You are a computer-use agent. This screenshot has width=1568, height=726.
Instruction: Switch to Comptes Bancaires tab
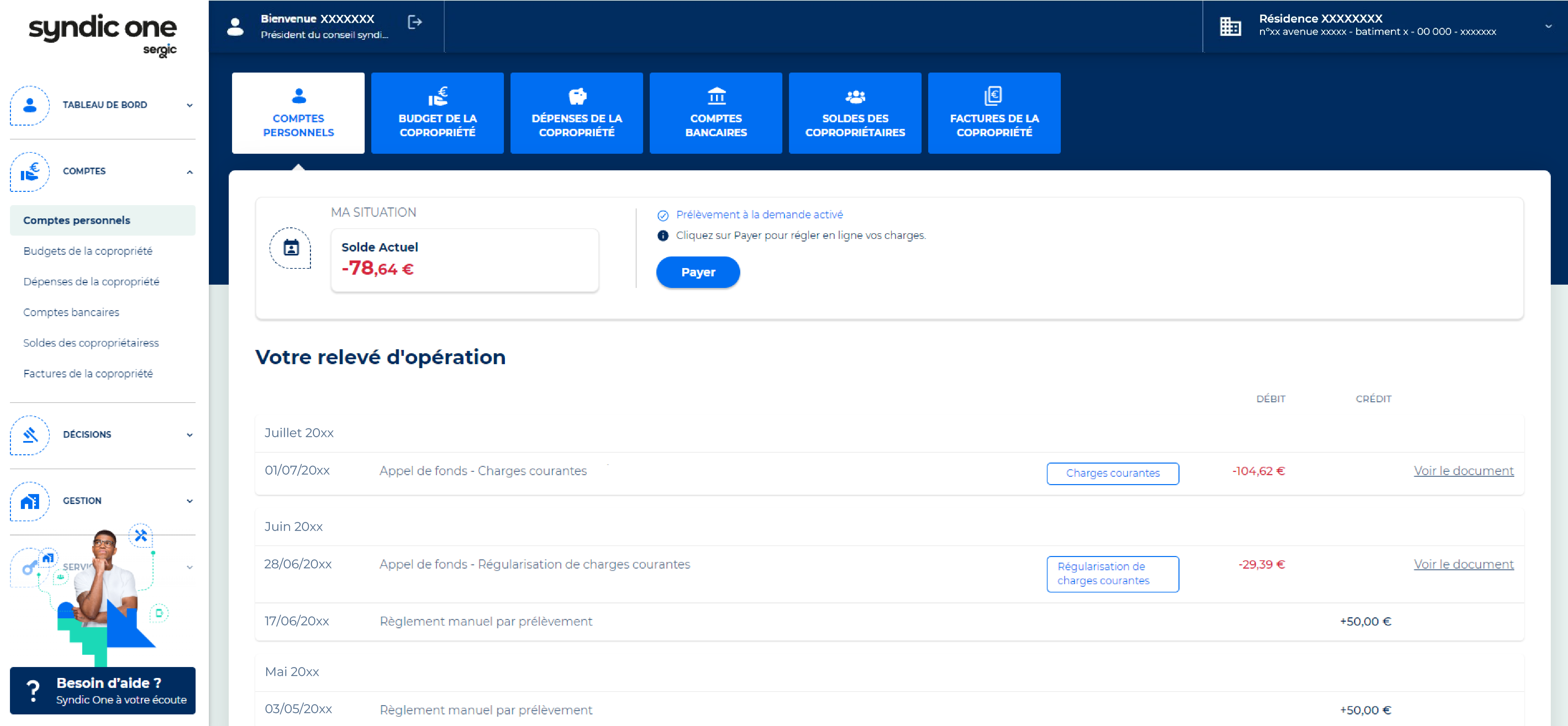click(x=716, y=113)
